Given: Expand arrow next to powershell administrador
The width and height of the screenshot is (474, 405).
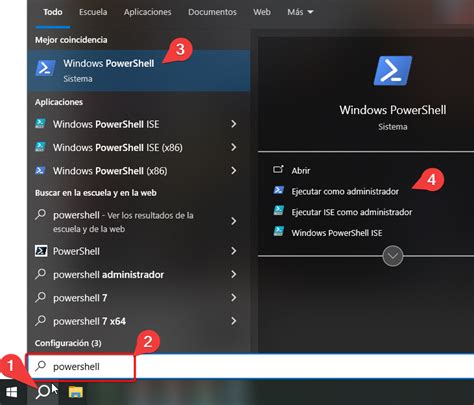Looking at the screenshot, I should (x=234, y=274).
